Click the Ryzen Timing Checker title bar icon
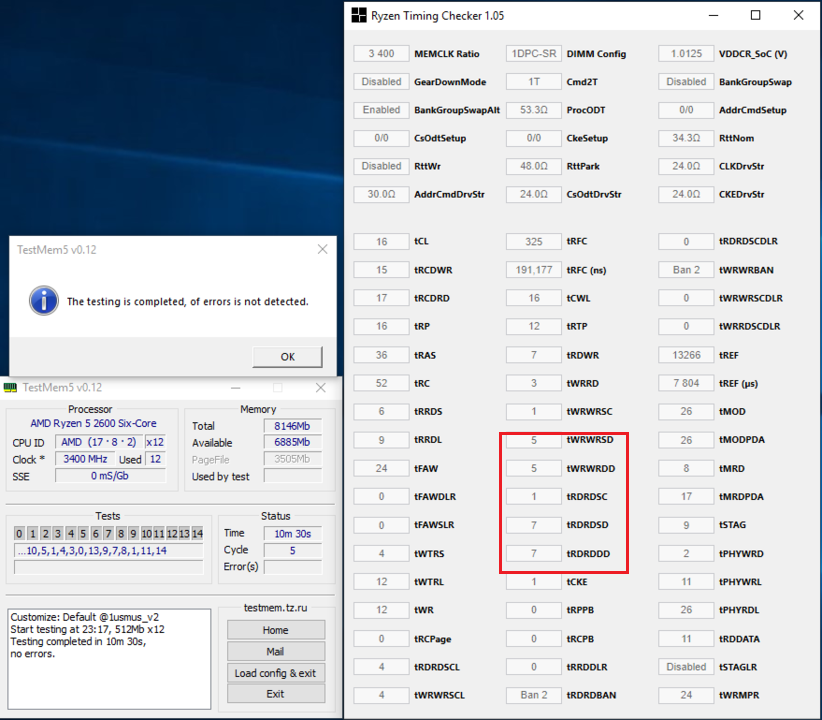The image size is (822, 720). pyautogui.click(x=359, y=15)
